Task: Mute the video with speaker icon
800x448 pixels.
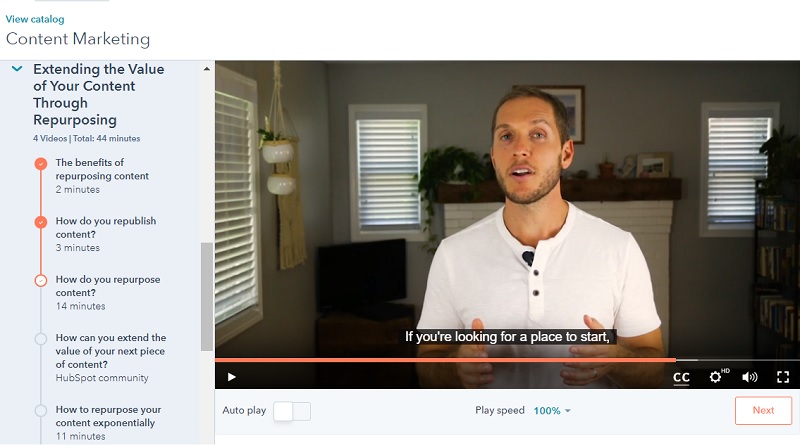Action: coord(749,377)
